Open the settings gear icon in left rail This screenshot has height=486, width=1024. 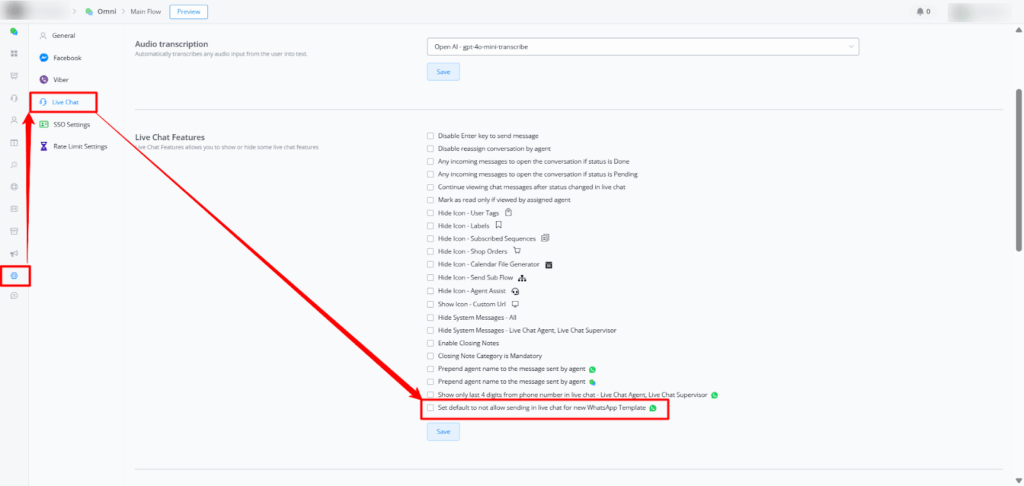pyautogui.click(x=14, y=275)
